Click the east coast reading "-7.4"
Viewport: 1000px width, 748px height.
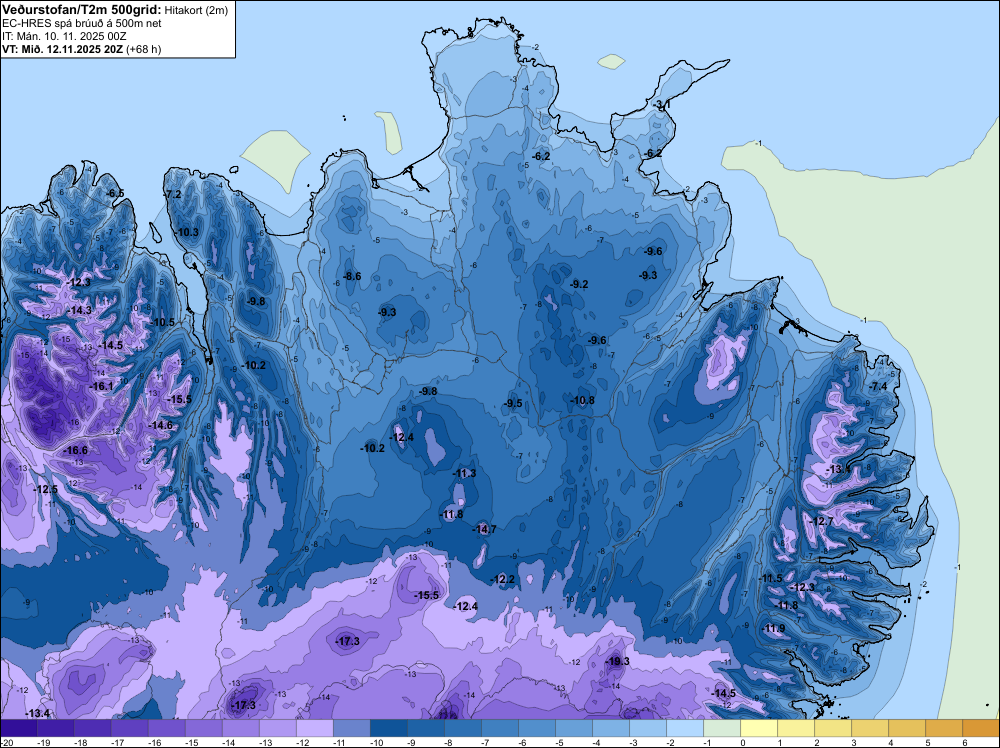tap(878, 386)
